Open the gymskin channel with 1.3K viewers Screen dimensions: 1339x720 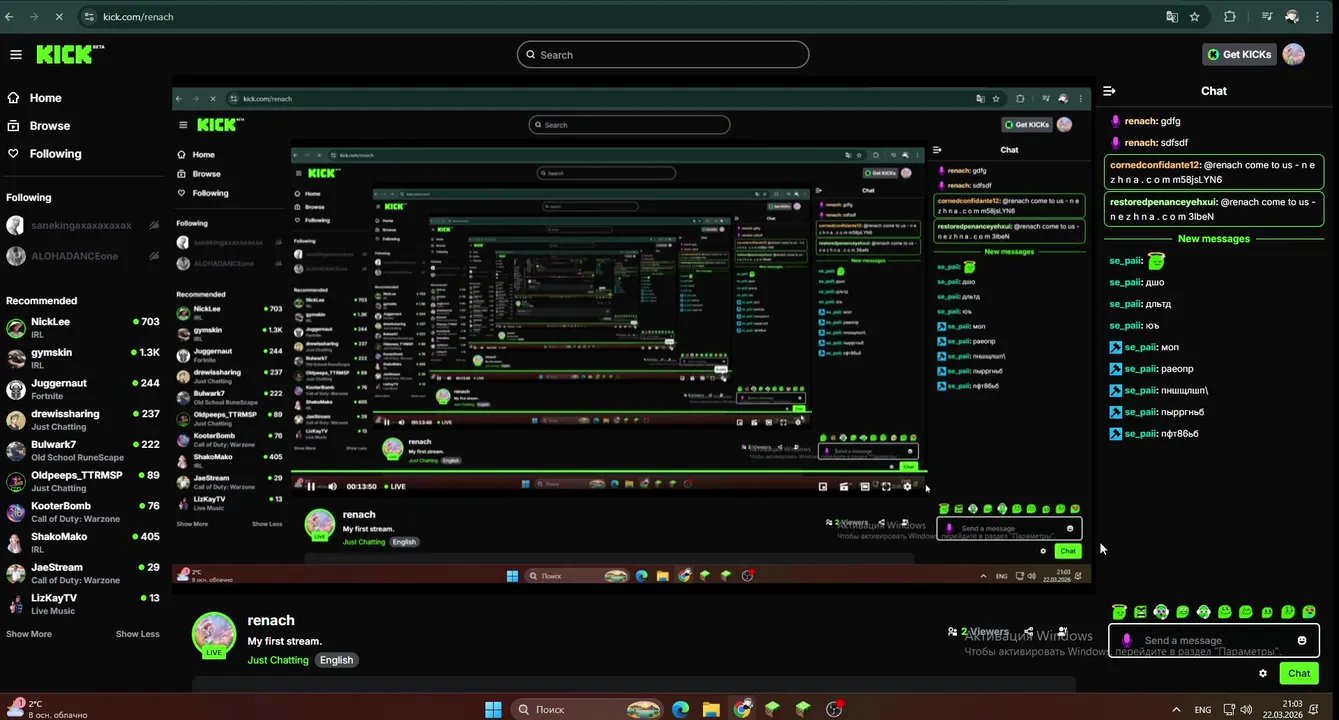click(x=83, y=359)
